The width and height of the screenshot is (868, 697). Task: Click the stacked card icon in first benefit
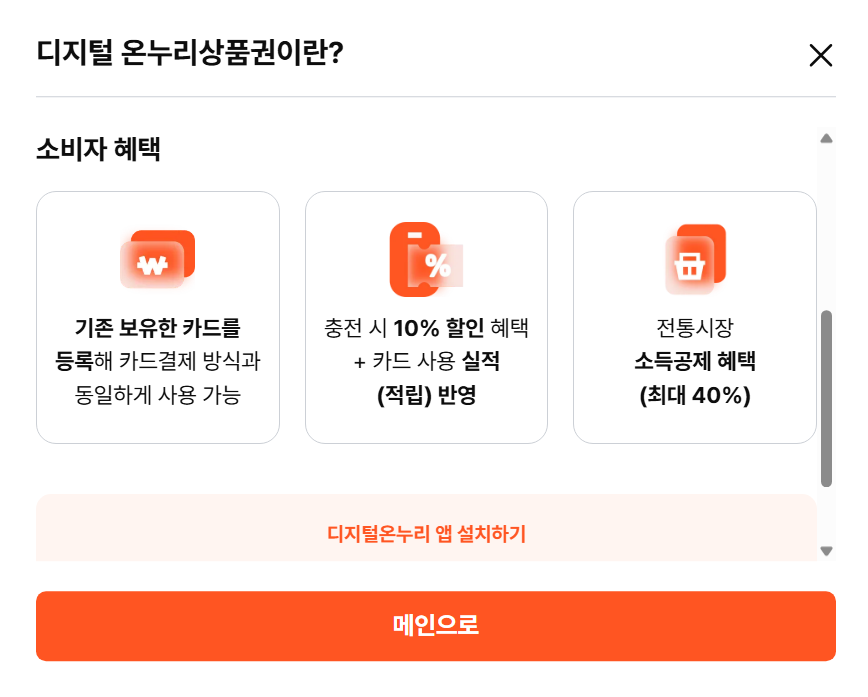[158, 257]
